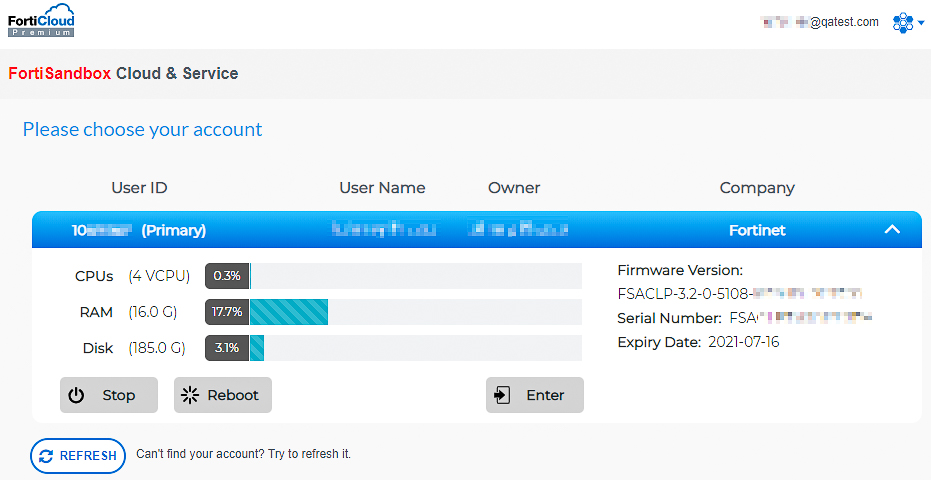Screen dimensions: 931x480
Task: Click the spinner icon on Reboot button
Action: [190, 395]
